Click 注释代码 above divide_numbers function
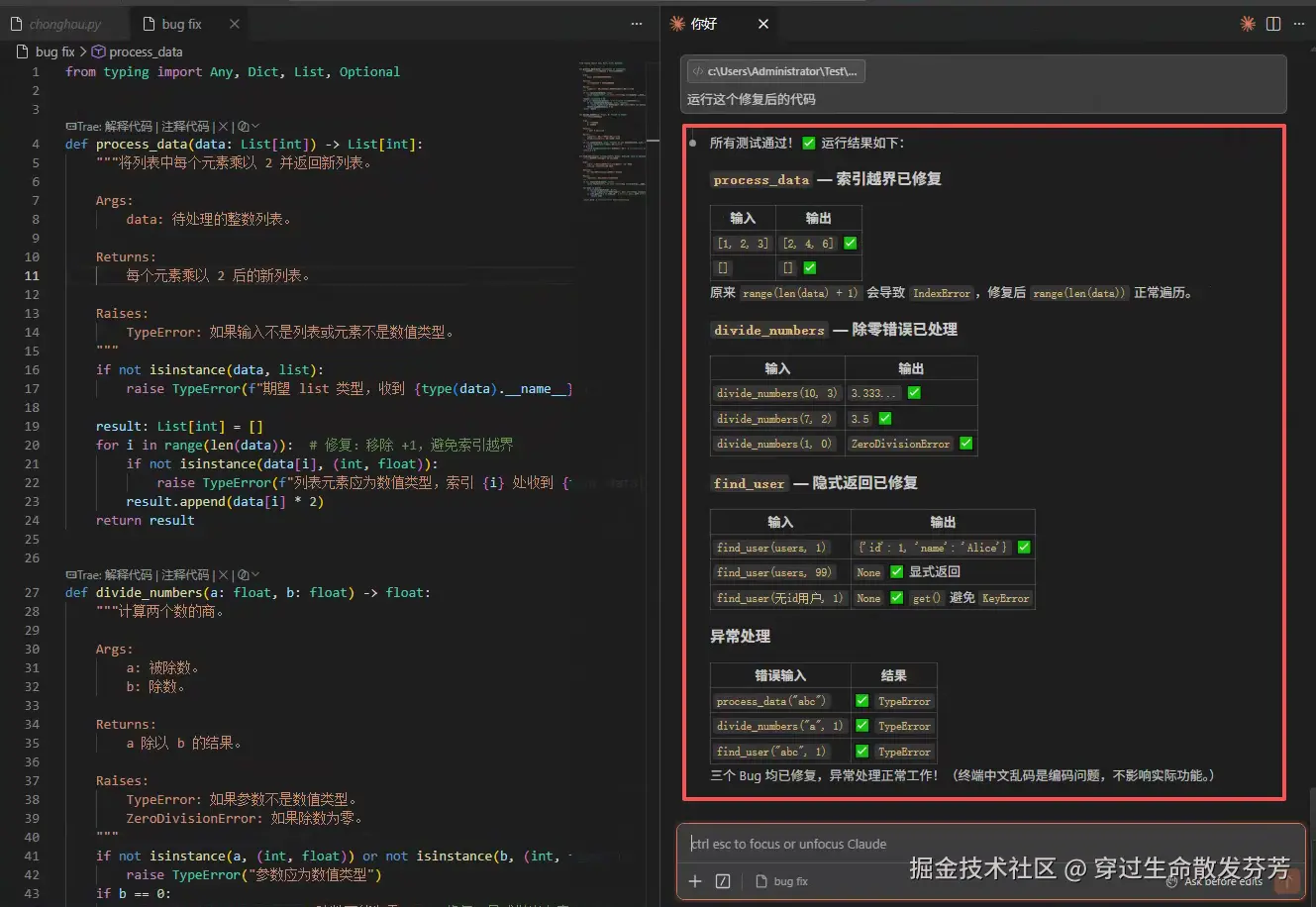Viewport: 1316px width, 907px height. tap(185, 575)
